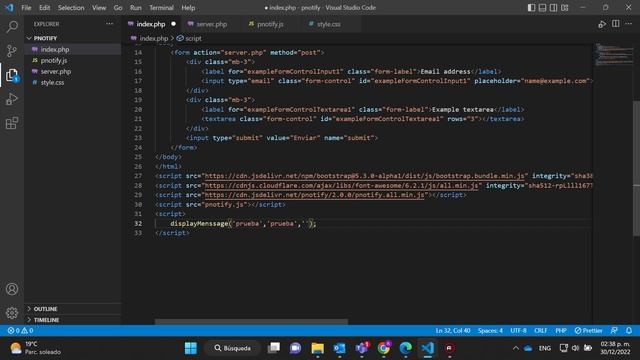Open Microsoft Edge from the taskbar

point(406,348)
